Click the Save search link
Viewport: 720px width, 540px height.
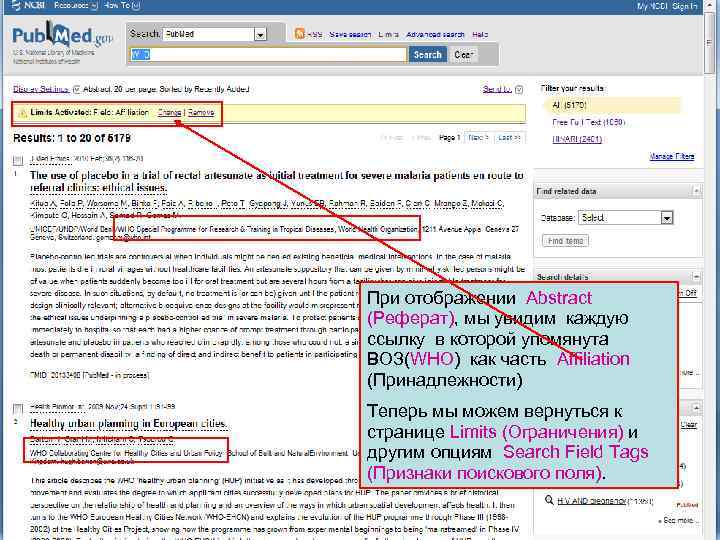[350, 34]
